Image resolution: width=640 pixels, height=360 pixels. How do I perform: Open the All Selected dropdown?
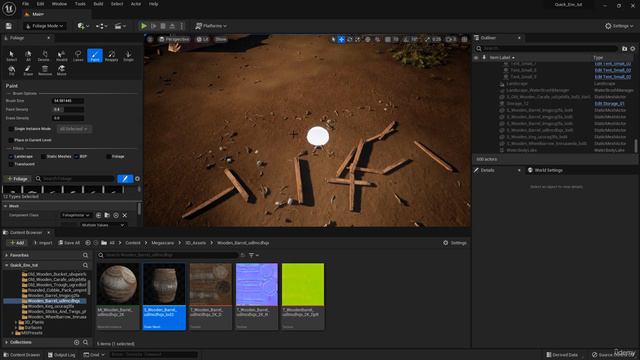tap(74, 129)
